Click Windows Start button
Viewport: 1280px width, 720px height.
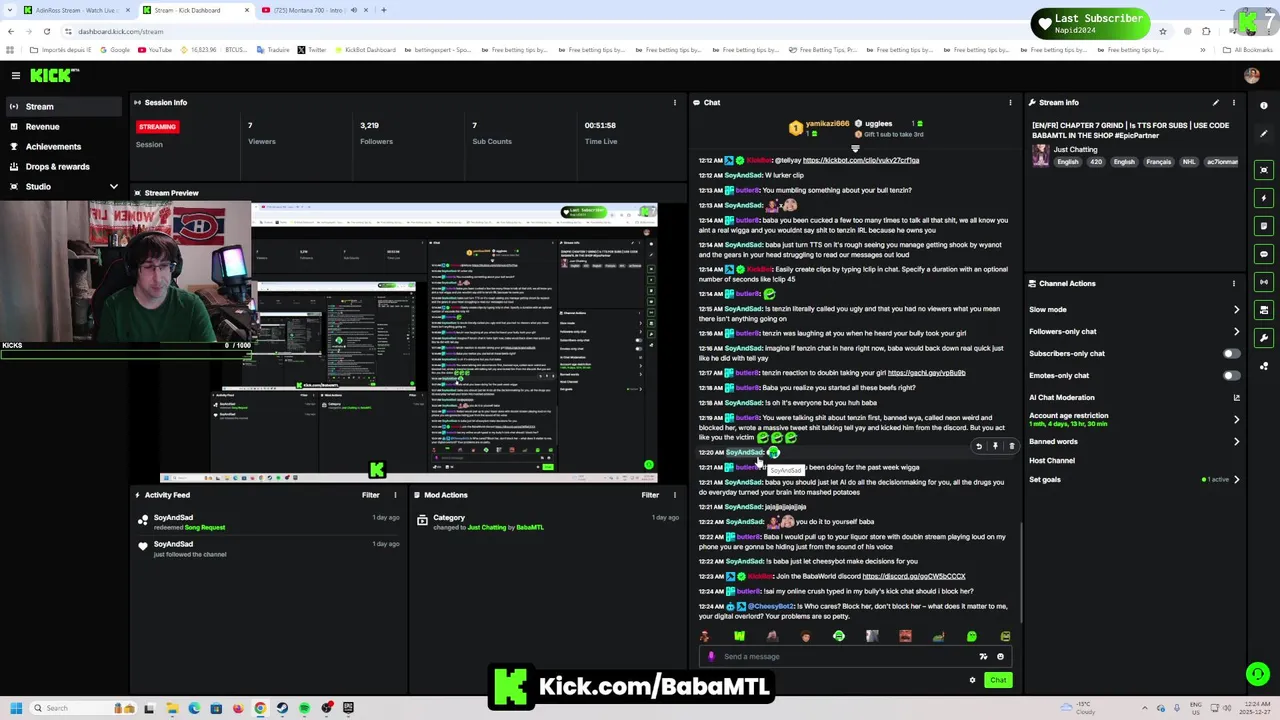(15, 708)
